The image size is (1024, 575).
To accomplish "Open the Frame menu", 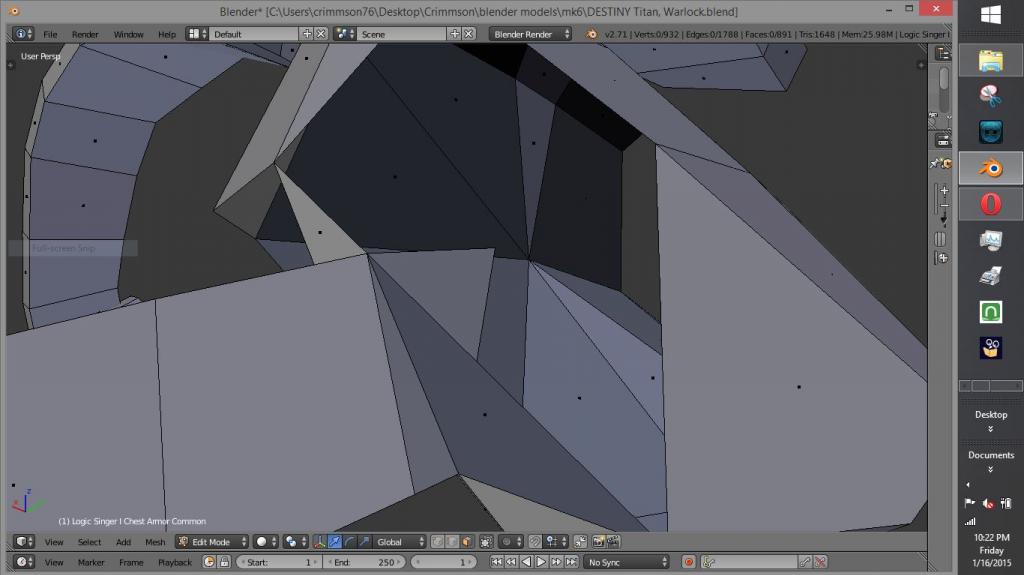I will point(131,563).
